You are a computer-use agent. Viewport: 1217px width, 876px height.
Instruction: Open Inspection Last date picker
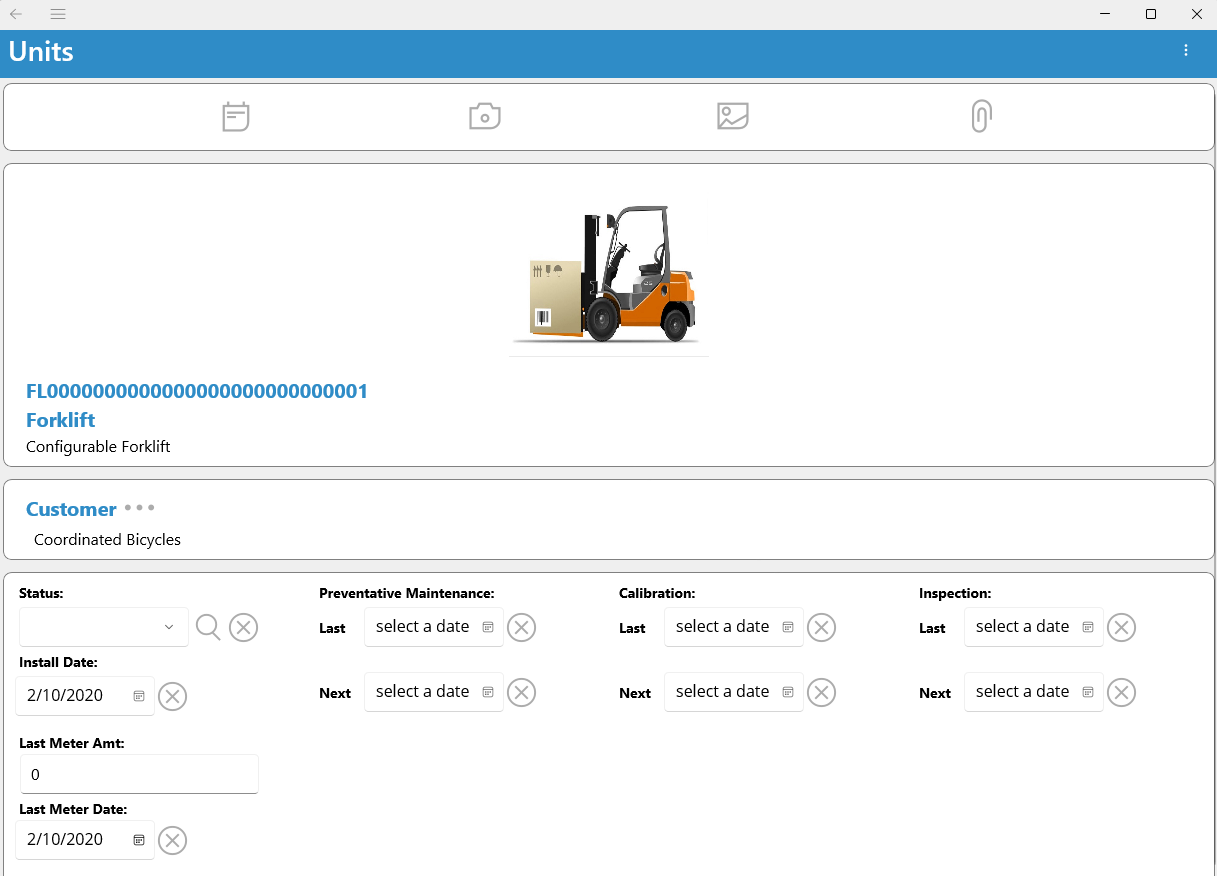pos(1034,627)
